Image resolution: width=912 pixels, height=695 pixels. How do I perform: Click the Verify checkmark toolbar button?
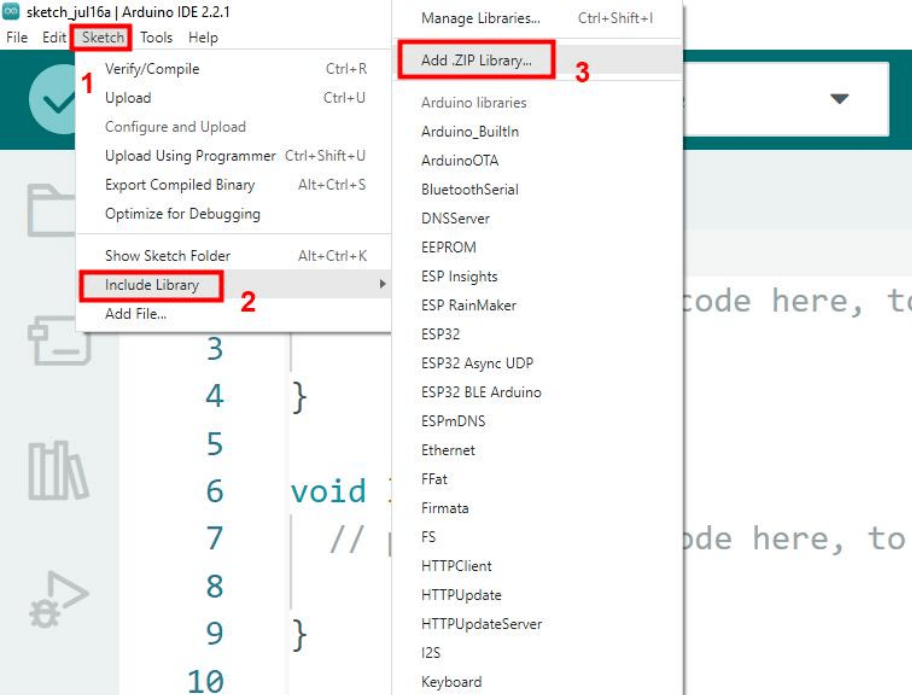[52, 100]
